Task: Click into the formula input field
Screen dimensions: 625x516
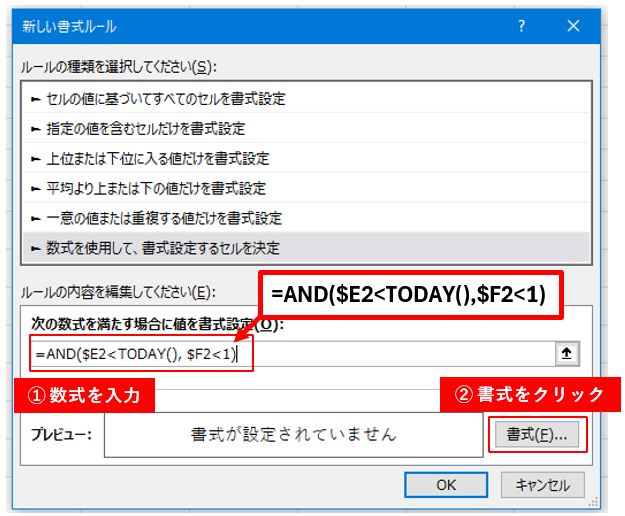Action: (x=400, y=354)
